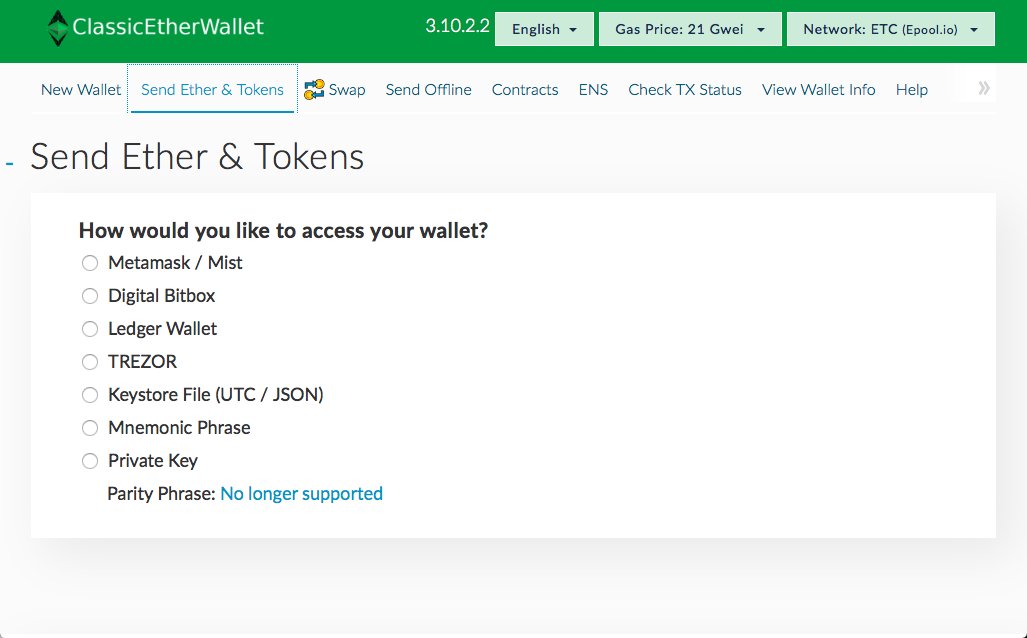Open the Help tab
Screen dimensions: 1027x638
tap(912, 89)
